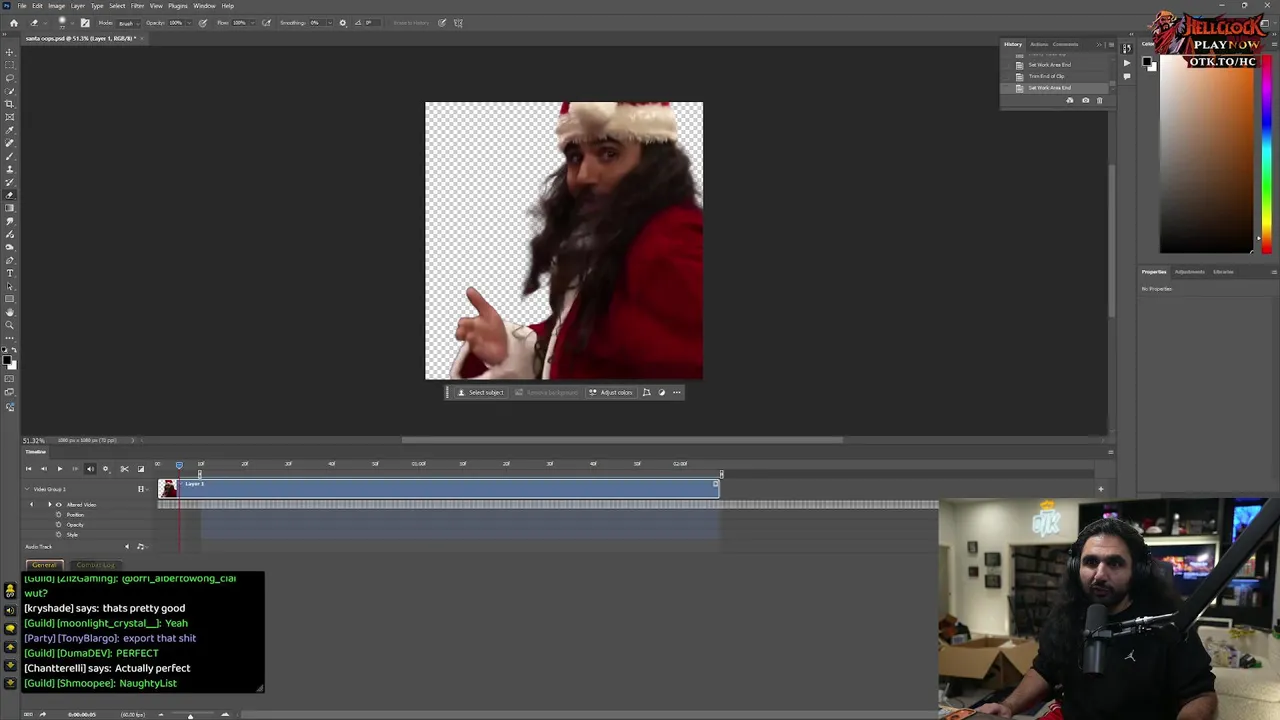This screenshot has width=1280, height=720.
Task: Select the Crop tool
Action: click(12, 104)
